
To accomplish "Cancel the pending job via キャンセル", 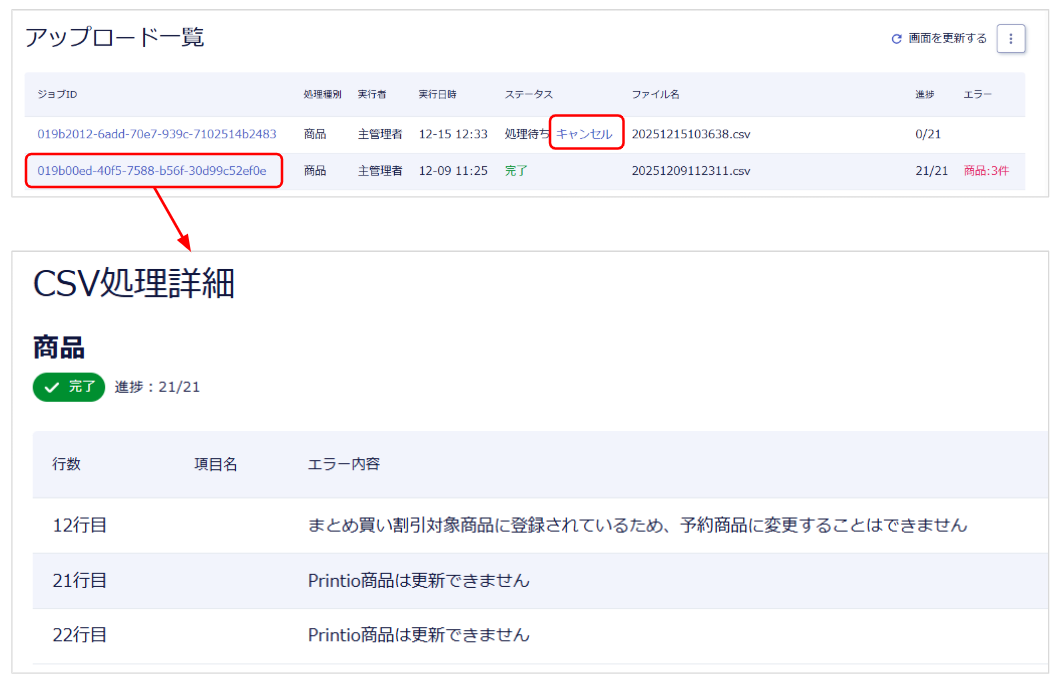I will (x=585, y=134).
